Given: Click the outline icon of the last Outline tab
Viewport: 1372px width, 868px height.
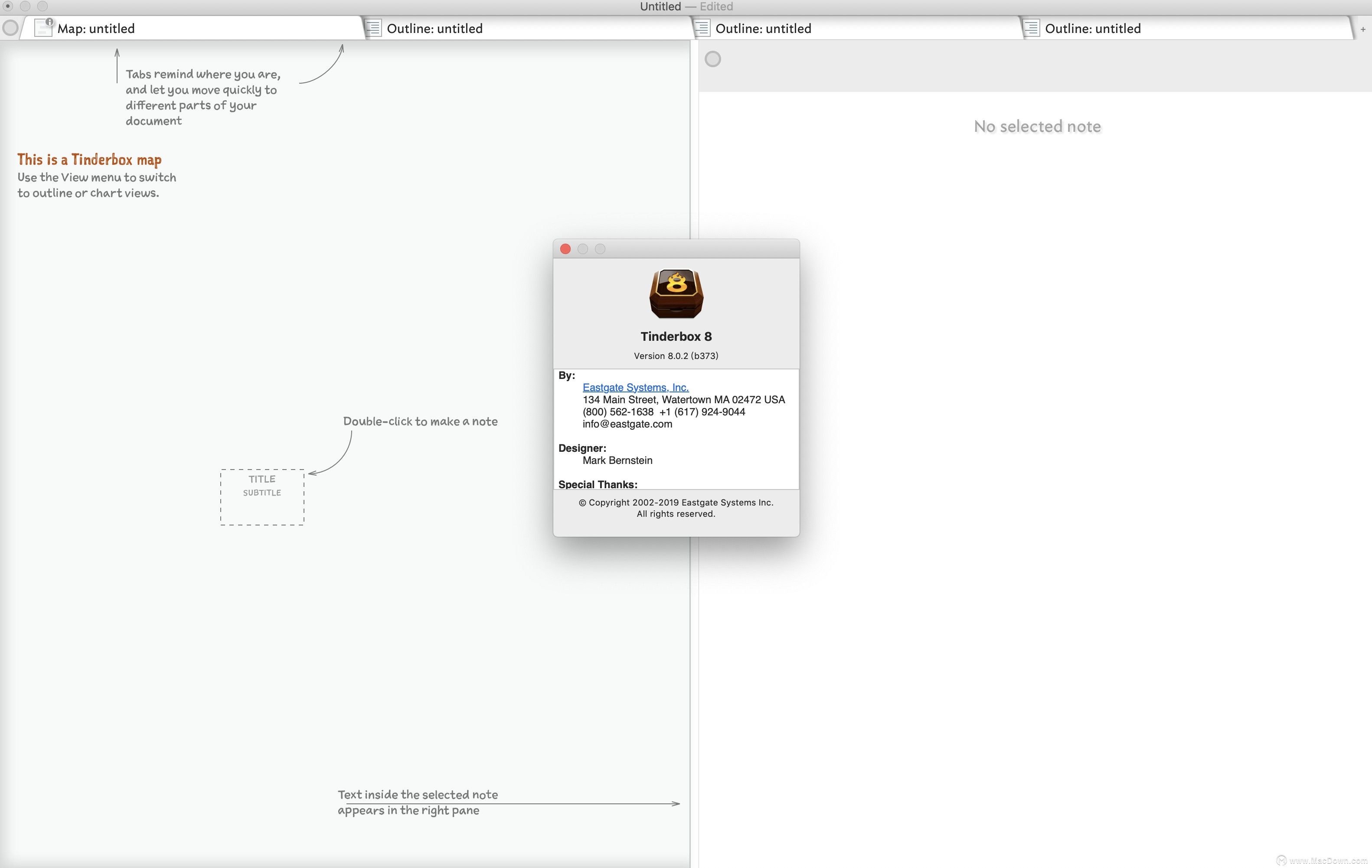Looking at the screenshot, I should click(1031, 28).
